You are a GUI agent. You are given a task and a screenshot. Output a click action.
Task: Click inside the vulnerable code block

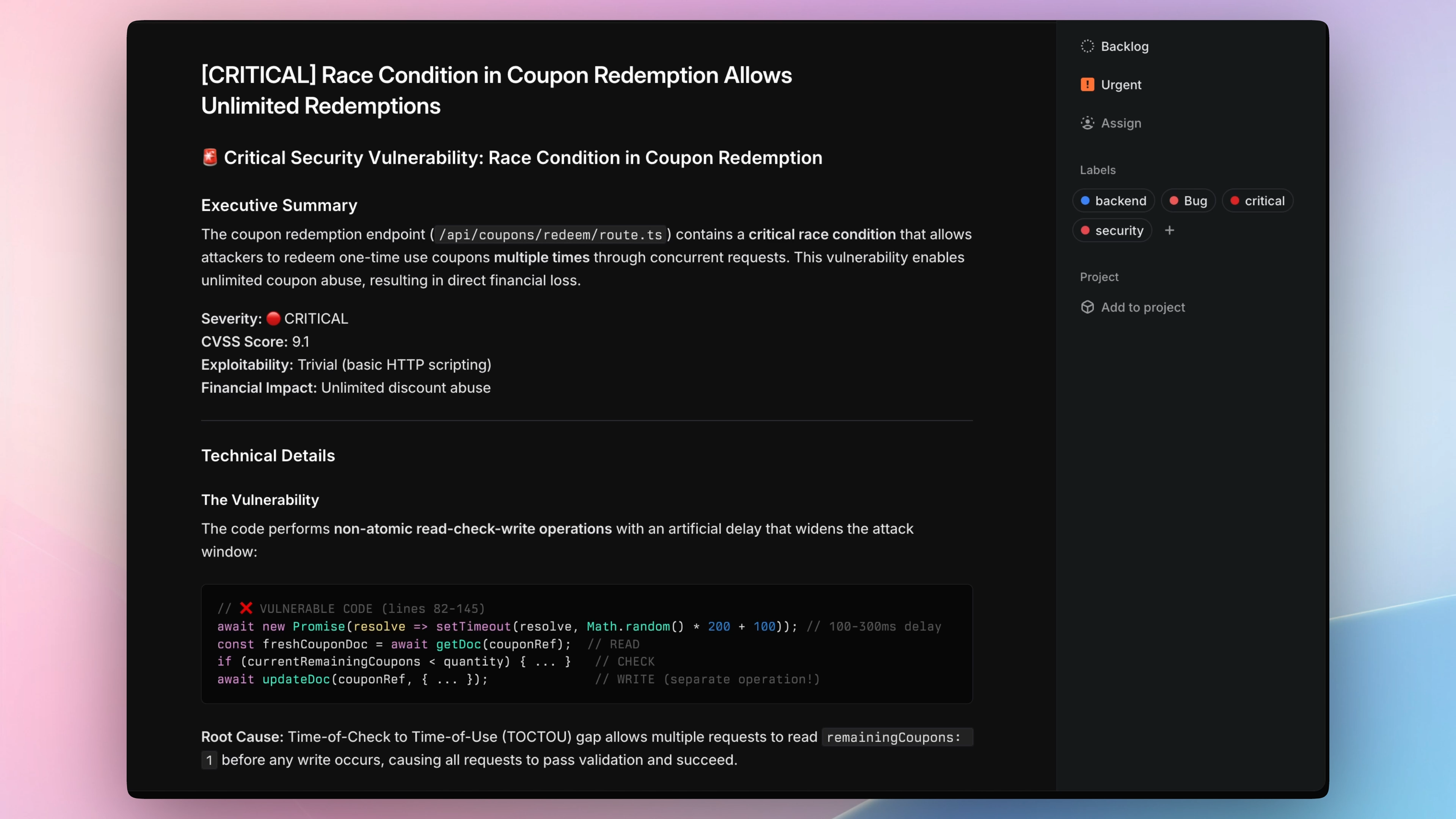(587, 644)
